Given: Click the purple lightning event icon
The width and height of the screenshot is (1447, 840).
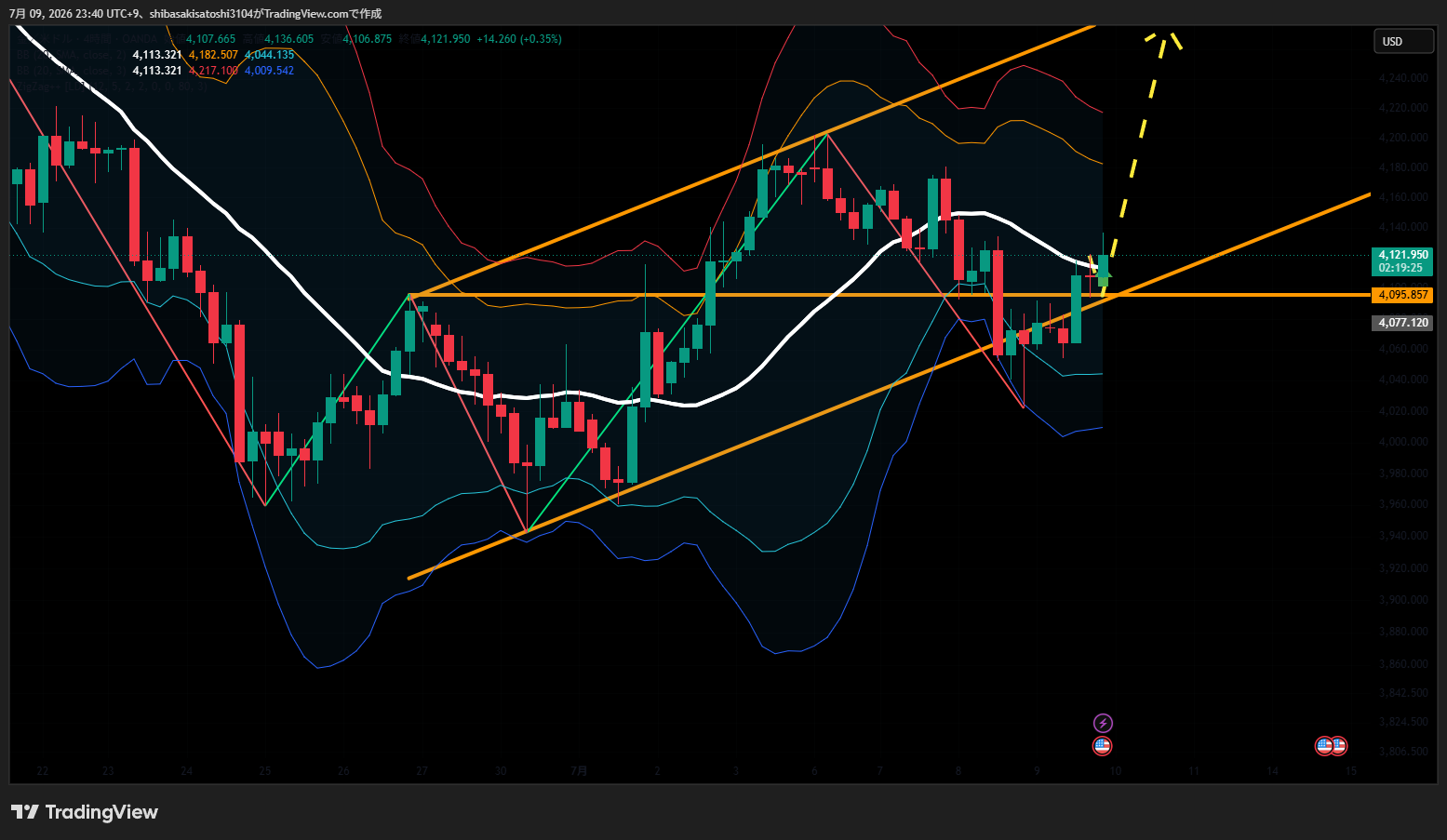Looking at the screenshot, I should pos(1103,723).
